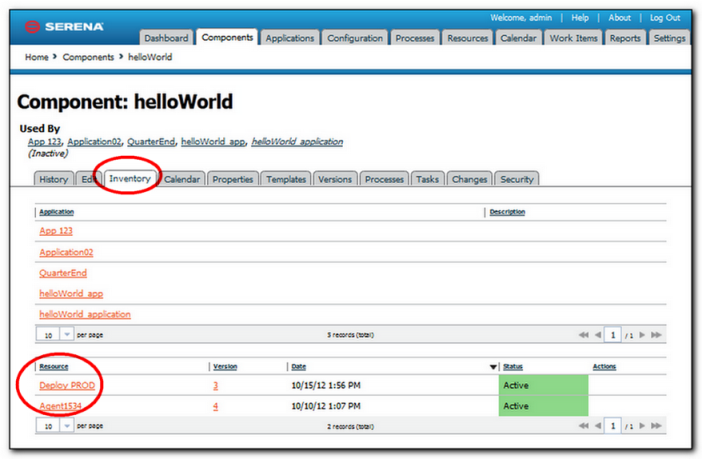Viewport: 702px width, 459px height.
Task: Open the Dashboard main tab
Action: pyautogui.click(x=166, y=38)
